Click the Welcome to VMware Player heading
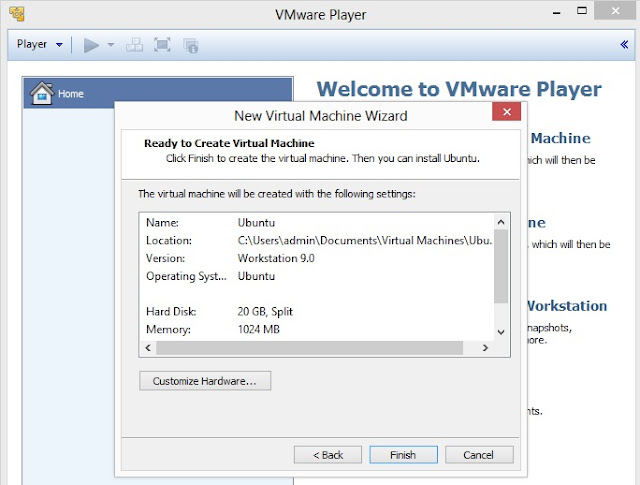The height and width of the screenshot is (485, 640). 459,89
